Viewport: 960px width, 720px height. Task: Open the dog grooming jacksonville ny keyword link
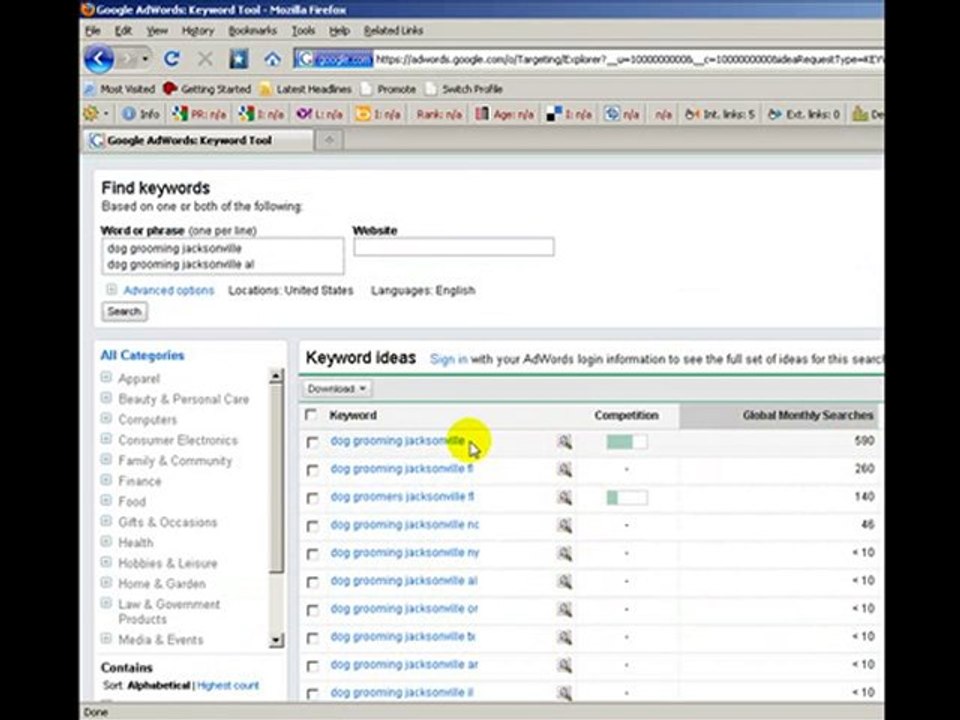pos(405,553)
